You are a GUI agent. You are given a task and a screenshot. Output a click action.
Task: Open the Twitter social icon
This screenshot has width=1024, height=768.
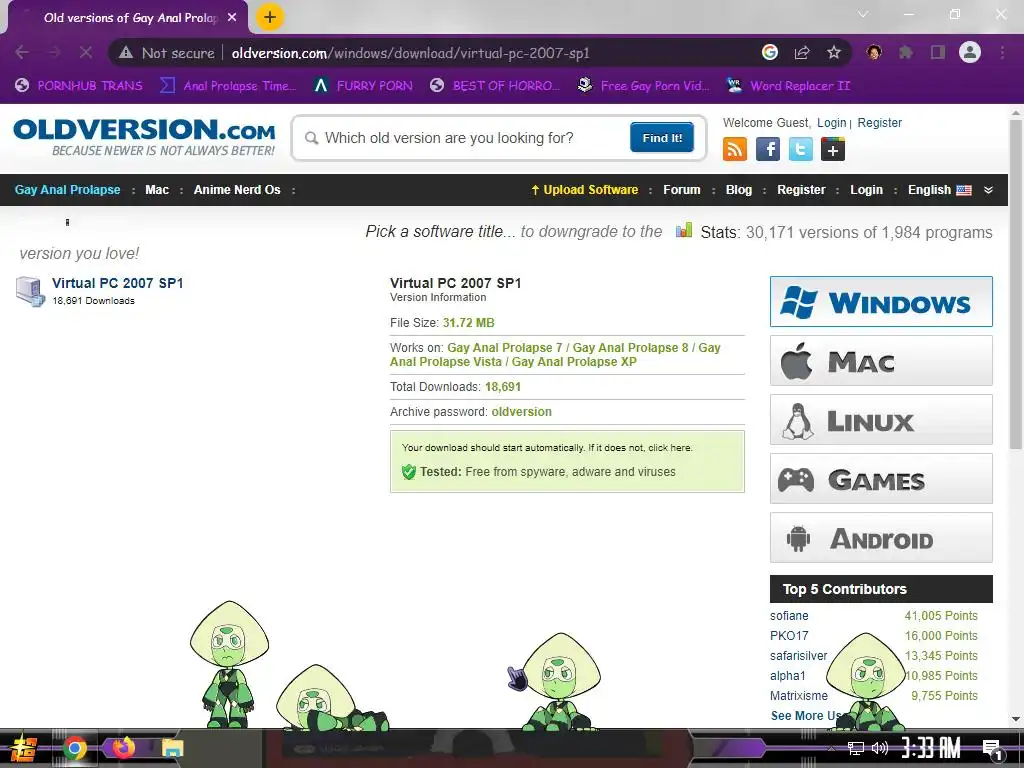(801, 150)
